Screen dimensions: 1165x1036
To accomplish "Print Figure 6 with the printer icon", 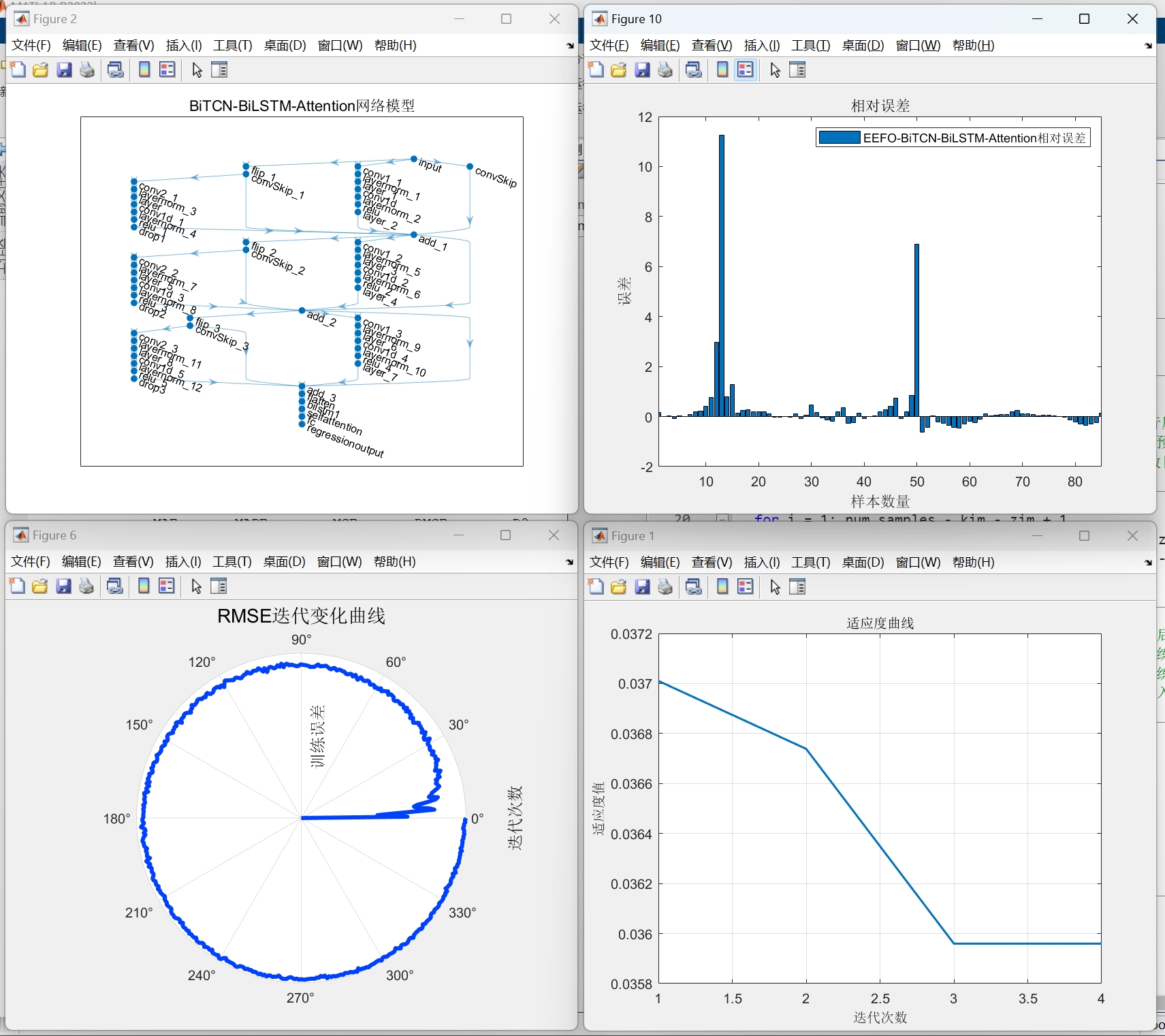I will click(86, 586).
